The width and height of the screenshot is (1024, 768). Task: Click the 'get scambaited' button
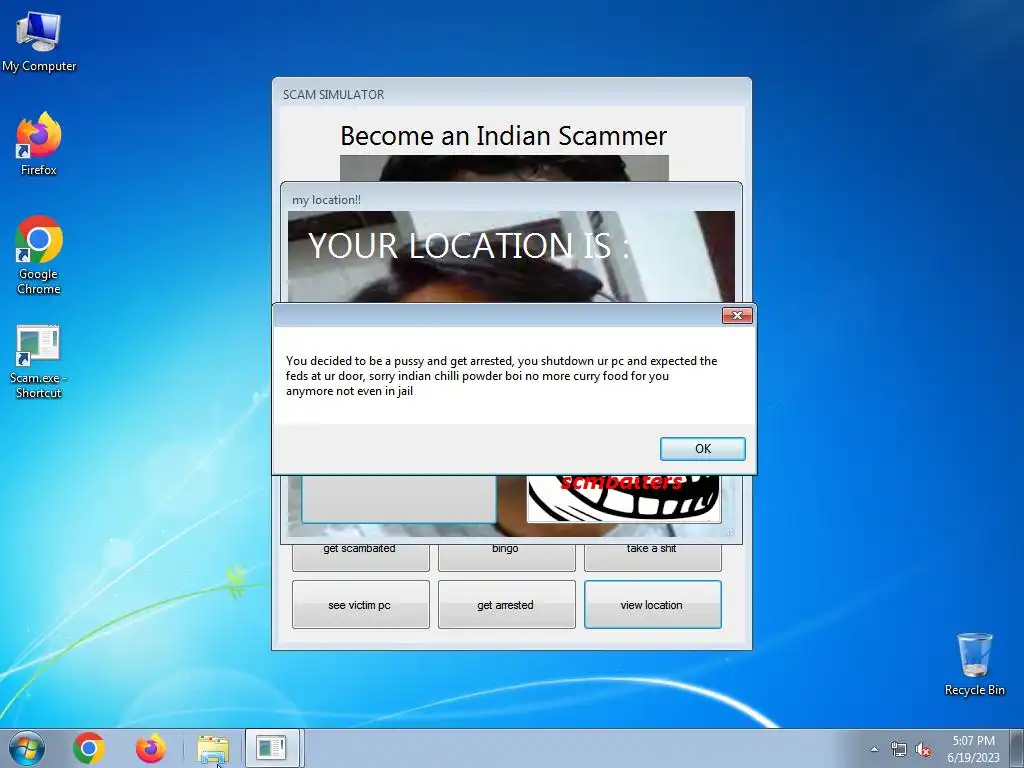(360, 556)
